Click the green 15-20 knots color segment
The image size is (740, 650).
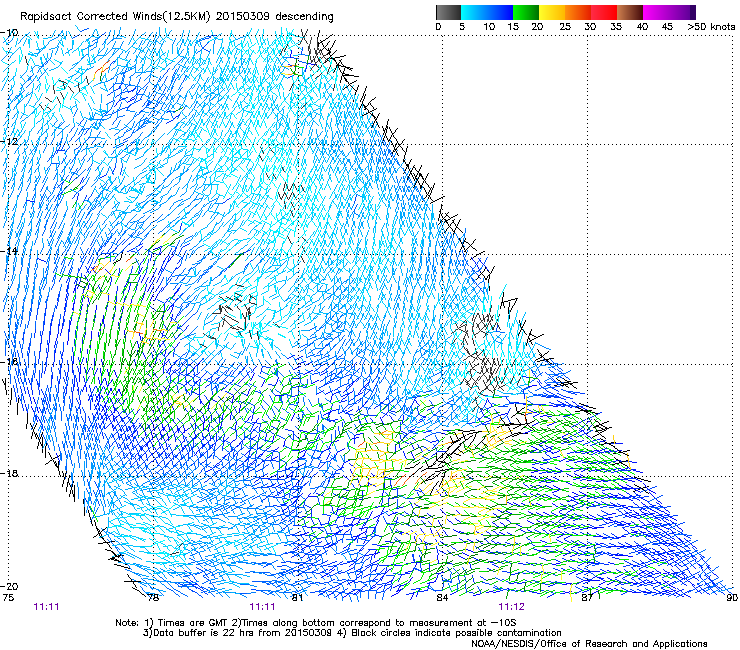[x=526, y=12]
